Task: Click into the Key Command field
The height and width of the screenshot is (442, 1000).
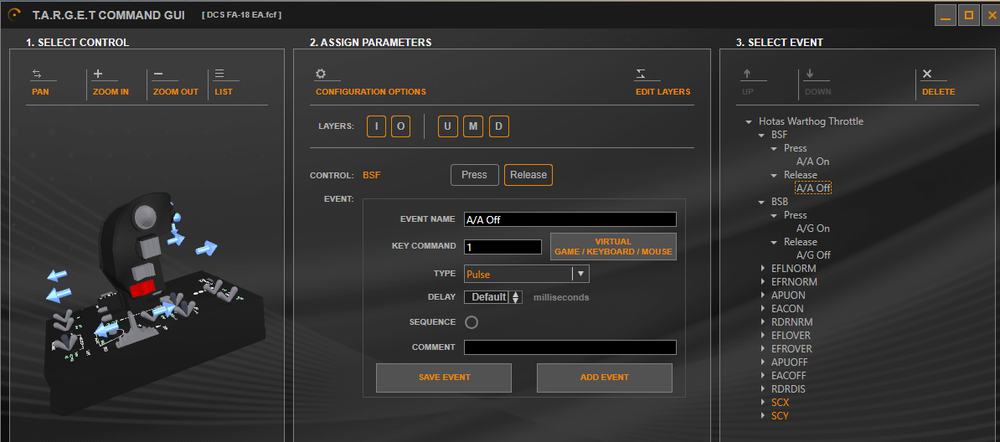Action: (x=503, y=247)
